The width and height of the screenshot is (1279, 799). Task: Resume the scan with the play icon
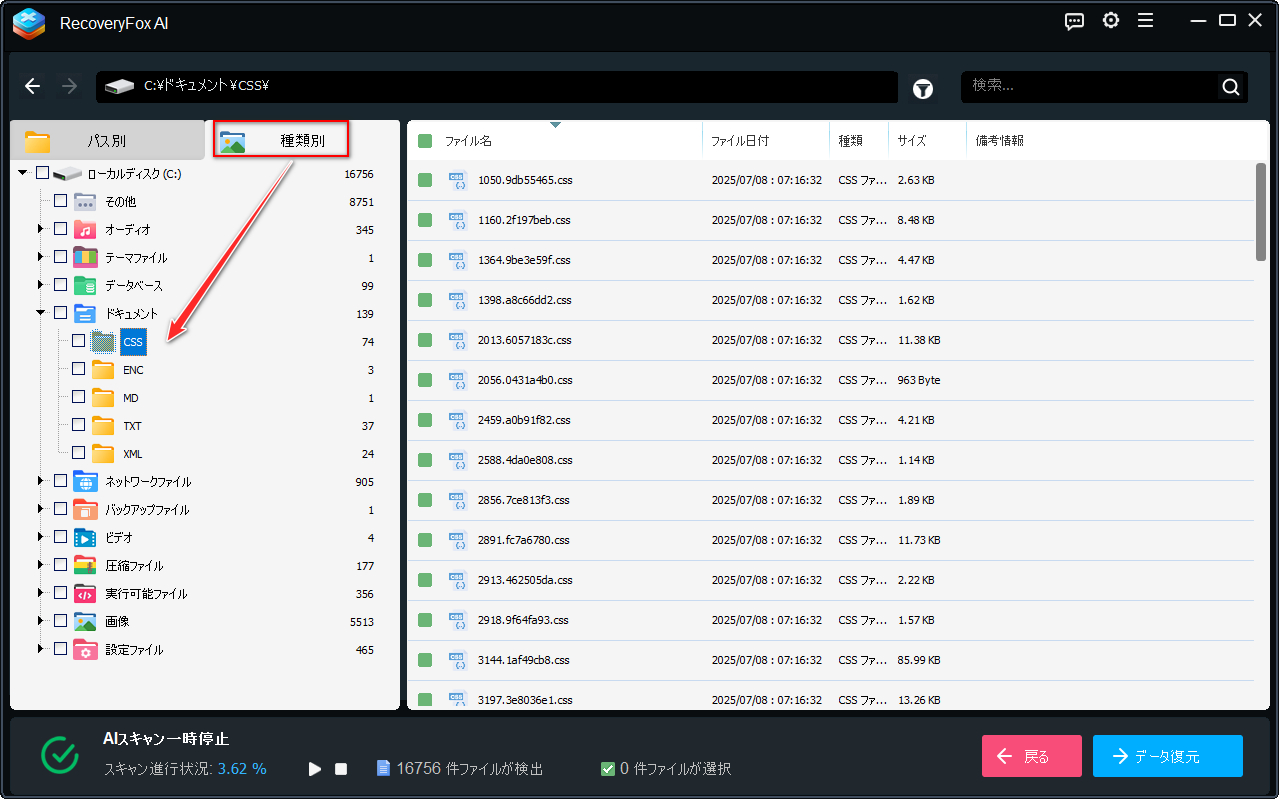click(315, 769)
